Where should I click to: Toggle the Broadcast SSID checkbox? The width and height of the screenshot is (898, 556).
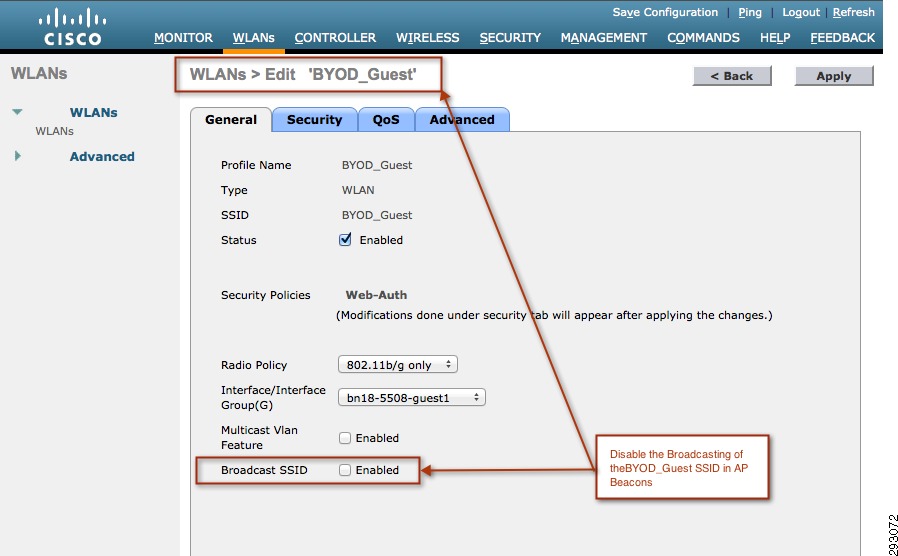pyautogui.click(x=345, y=470)
